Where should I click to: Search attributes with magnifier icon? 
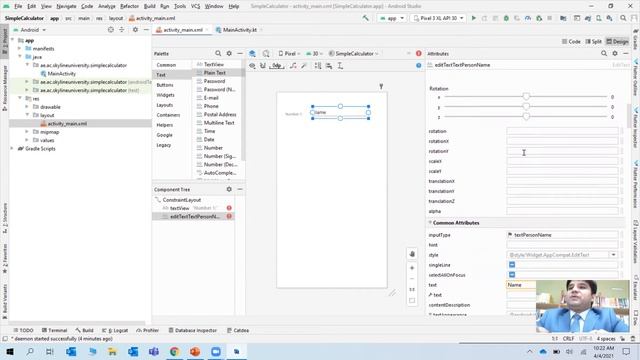pos(604,53)
